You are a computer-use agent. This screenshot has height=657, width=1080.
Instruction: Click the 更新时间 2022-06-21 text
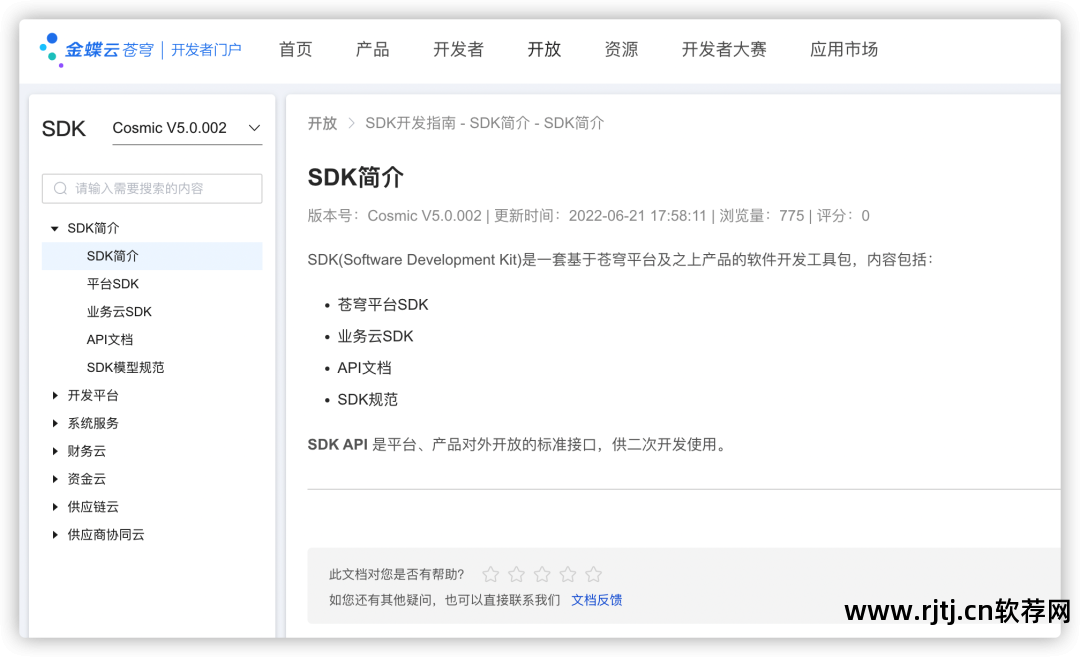pos(600,216)
